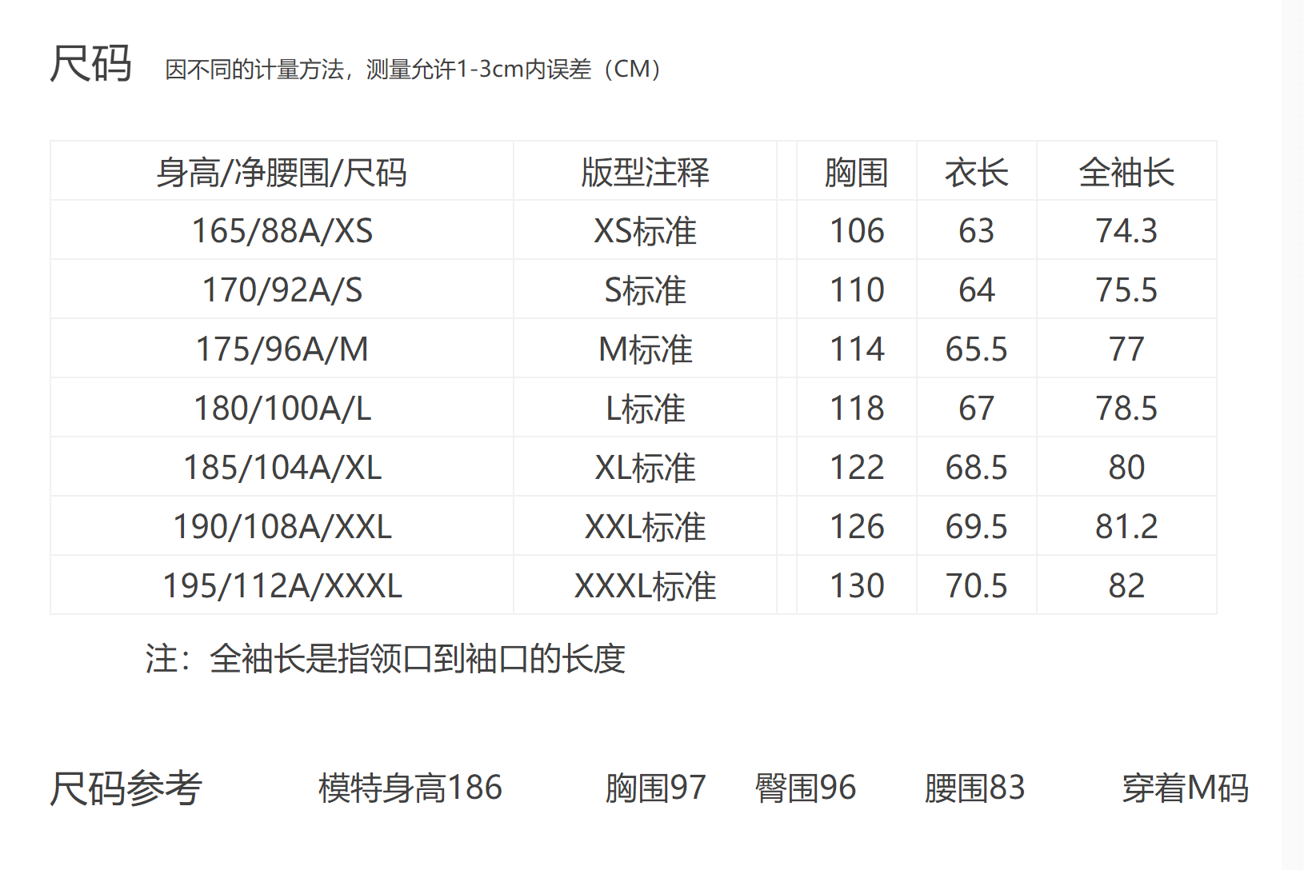1304x870 pixels.
Task: Click the "全袖长" column header
Action: 1126,173
